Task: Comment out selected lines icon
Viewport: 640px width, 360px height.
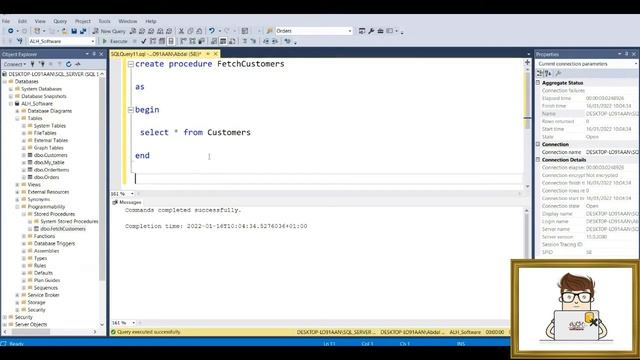Action: 244,41
